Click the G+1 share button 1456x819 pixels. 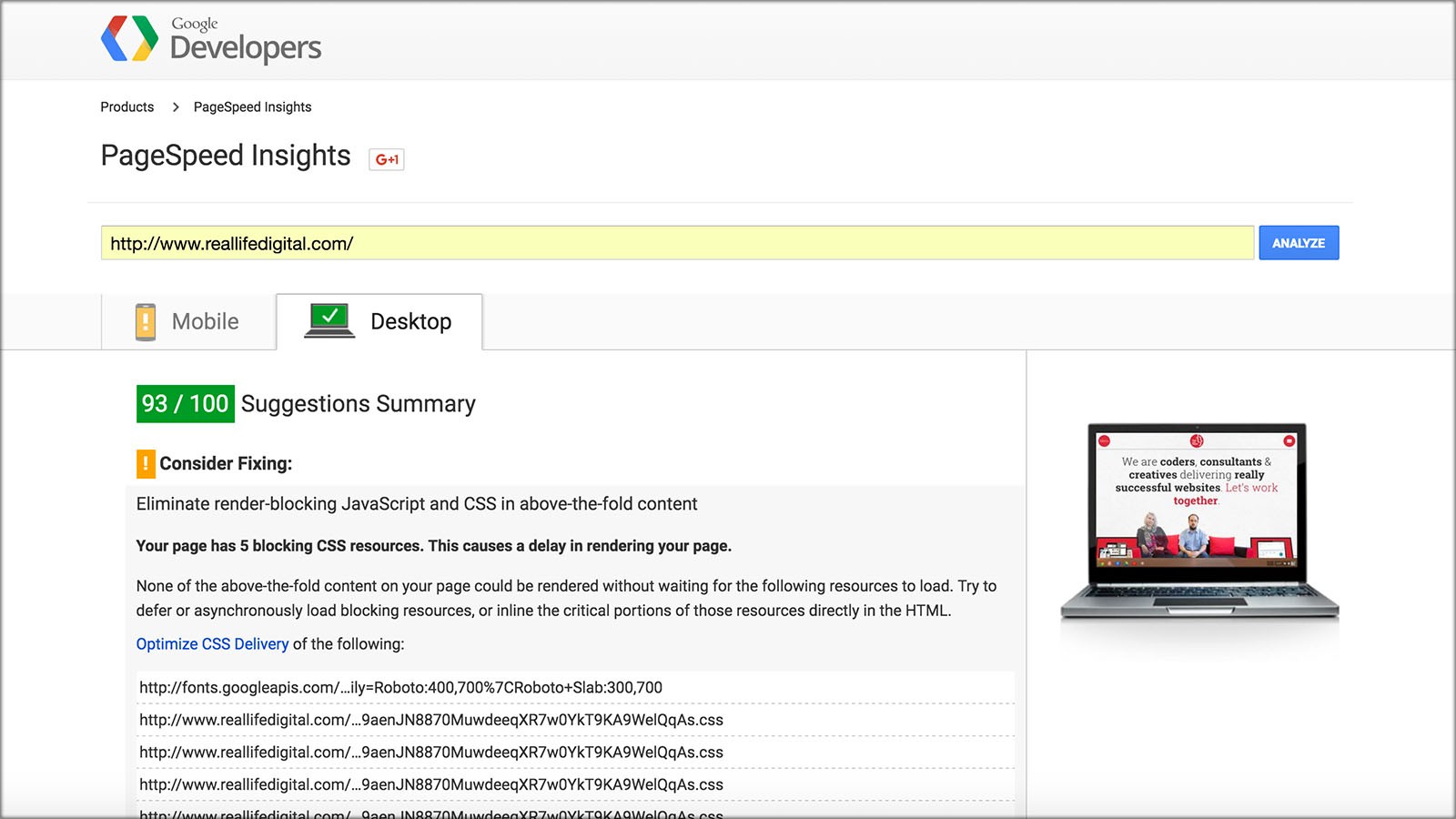[x=387, y=159]
